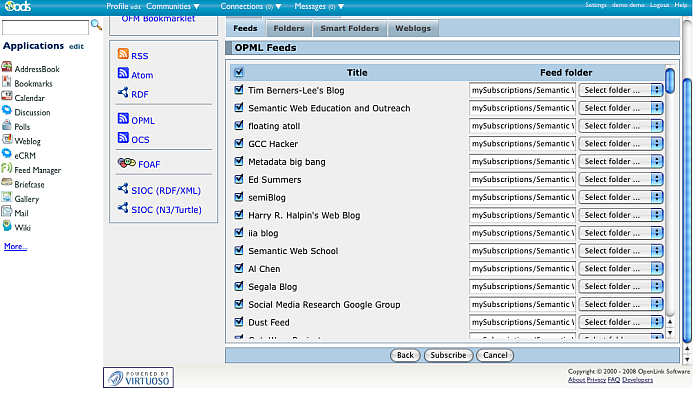This screenshot has height=401, width=700.
Task: Click the RSS feed icon
Action: pos(123,56)
